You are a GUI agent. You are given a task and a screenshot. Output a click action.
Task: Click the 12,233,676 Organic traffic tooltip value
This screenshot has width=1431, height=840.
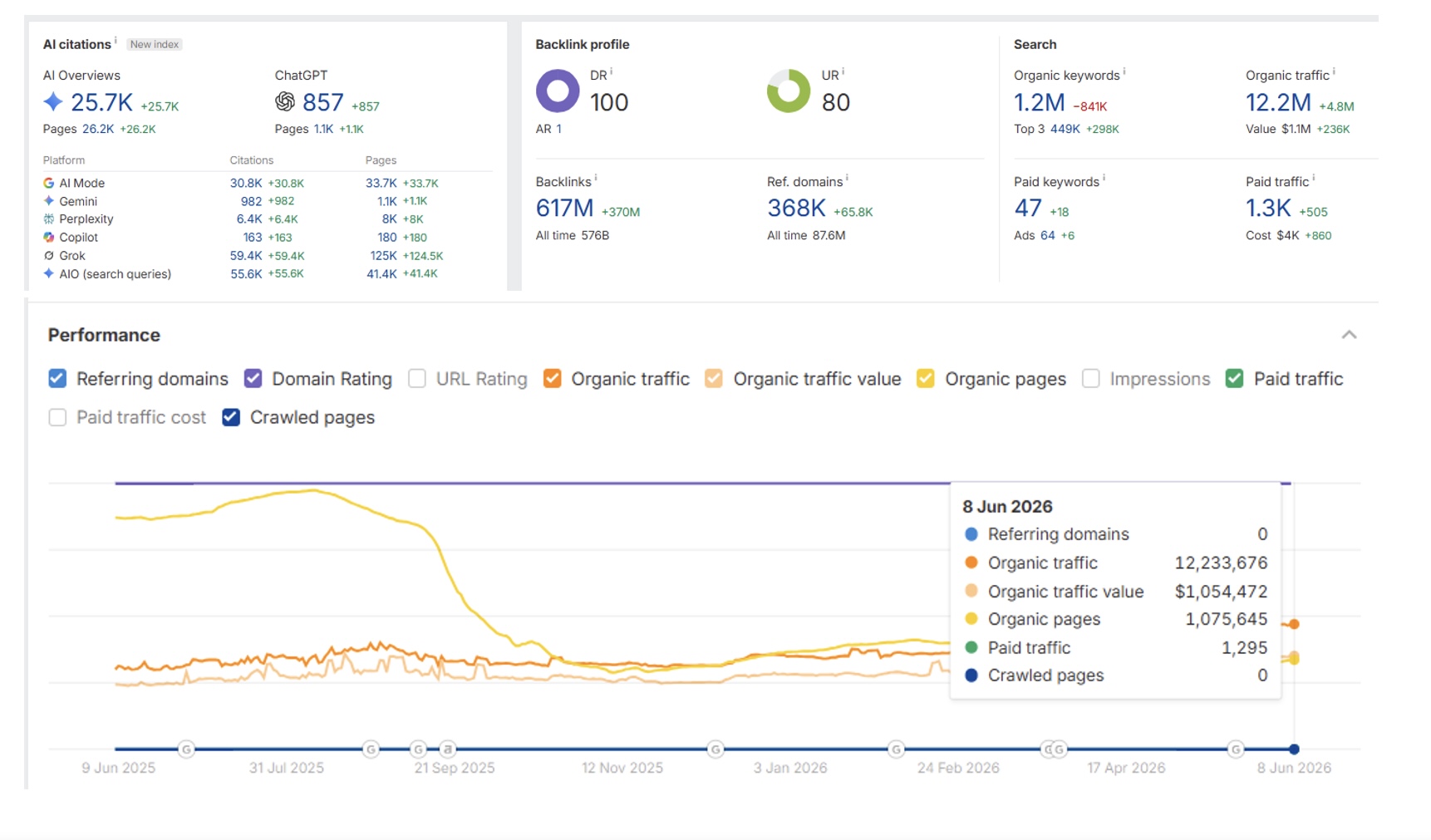[1221, 562]
